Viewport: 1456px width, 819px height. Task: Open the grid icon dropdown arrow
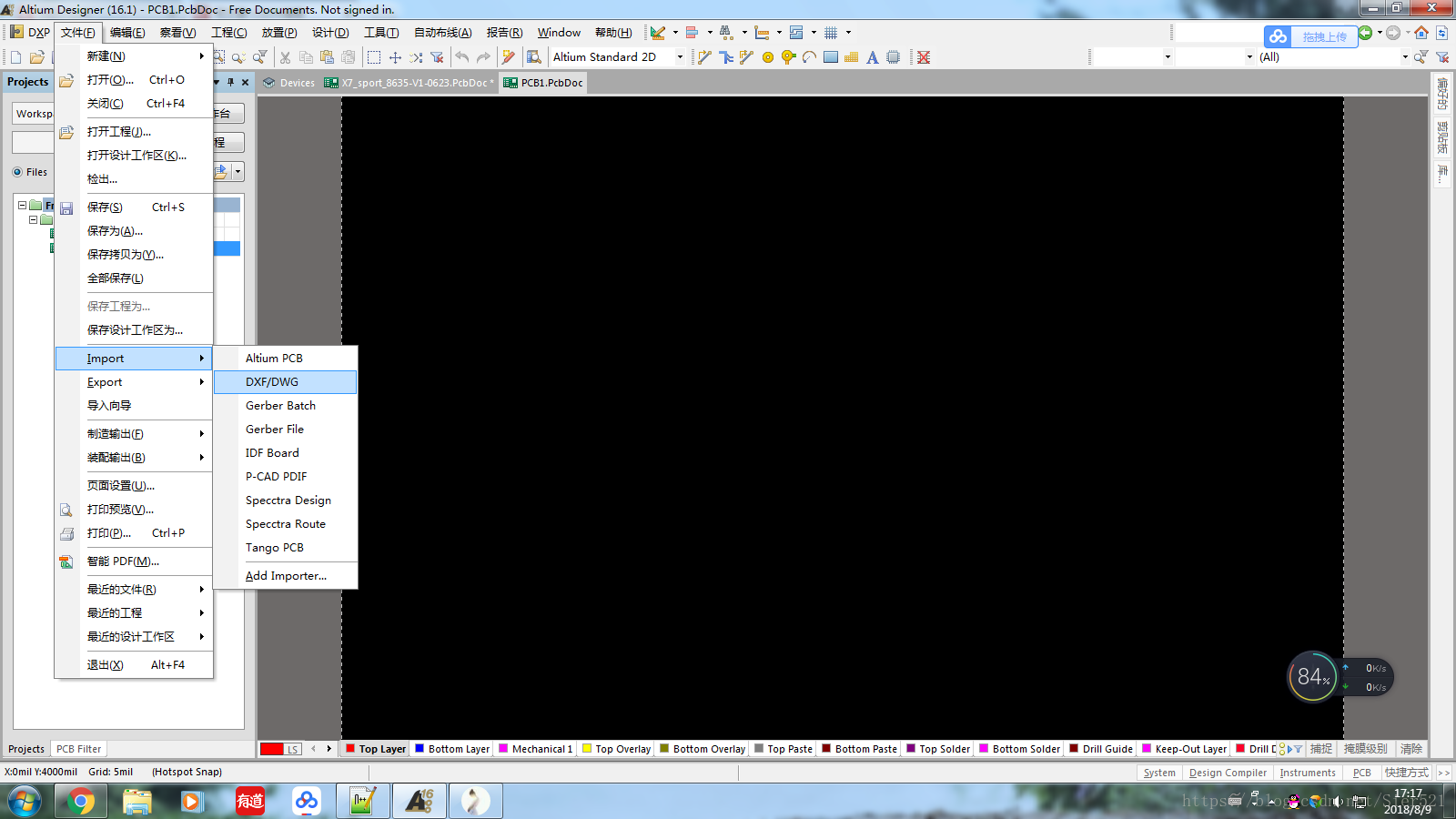pyautogui.click(x=848, y=33)
